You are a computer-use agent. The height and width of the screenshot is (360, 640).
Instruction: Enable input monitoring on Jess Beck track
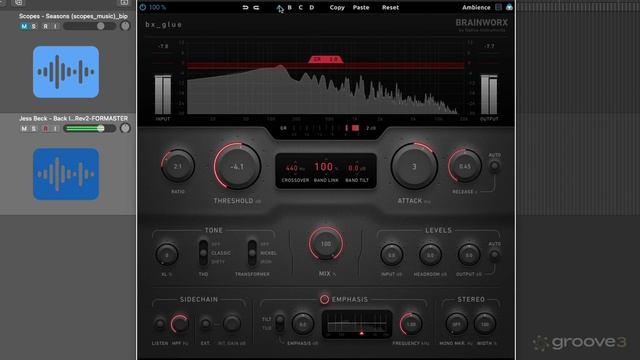click(56, 129)
